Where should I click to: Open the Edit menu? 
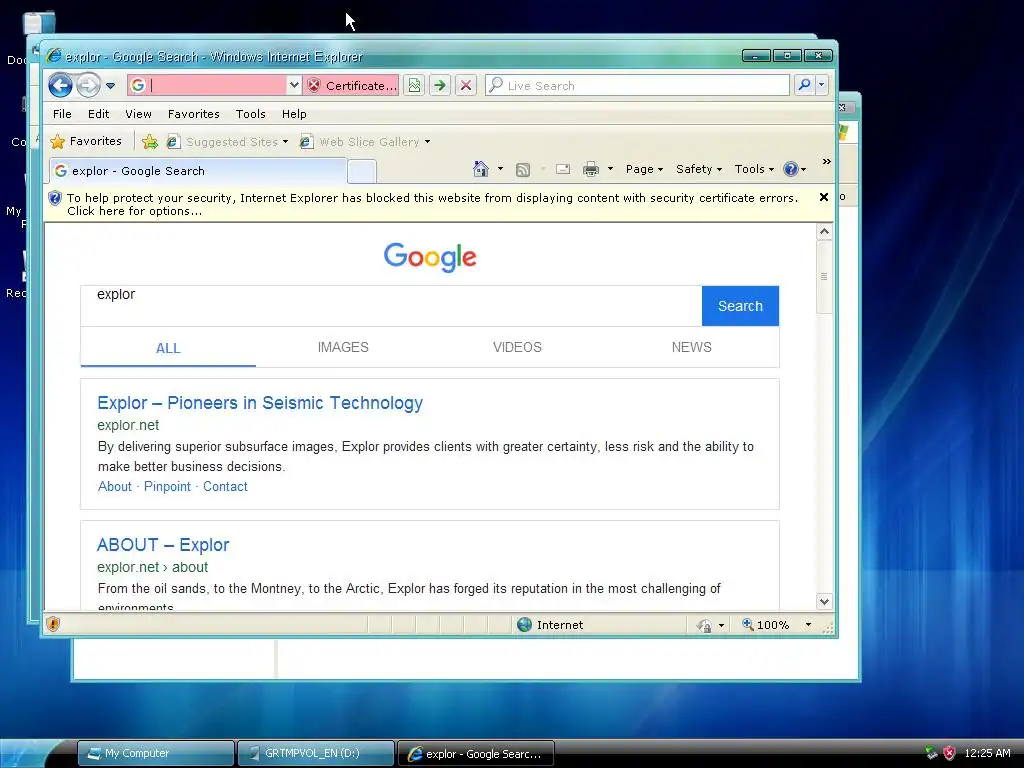point(99,114)
